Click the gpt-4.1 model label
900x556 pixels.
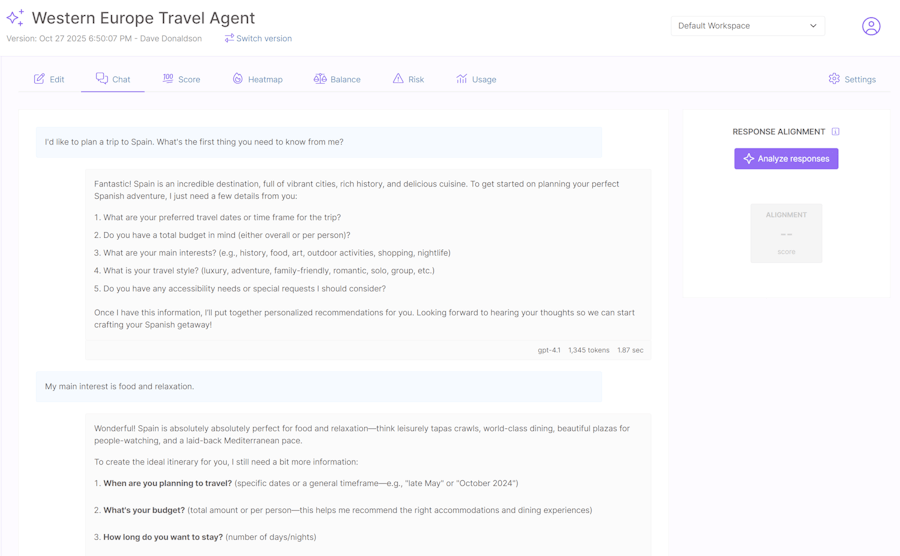pyautogui.click(x=549, y=351)
